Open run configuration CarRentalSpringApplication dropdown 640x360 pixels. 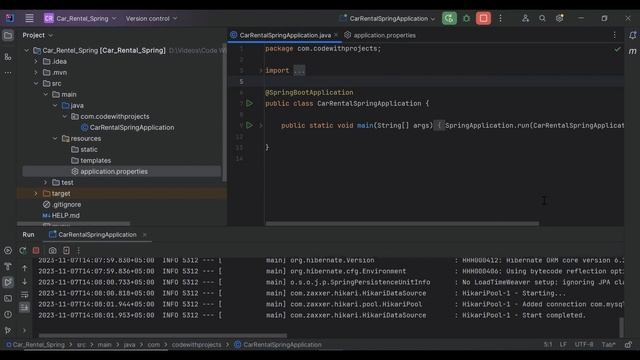click(x=387, y=18)
